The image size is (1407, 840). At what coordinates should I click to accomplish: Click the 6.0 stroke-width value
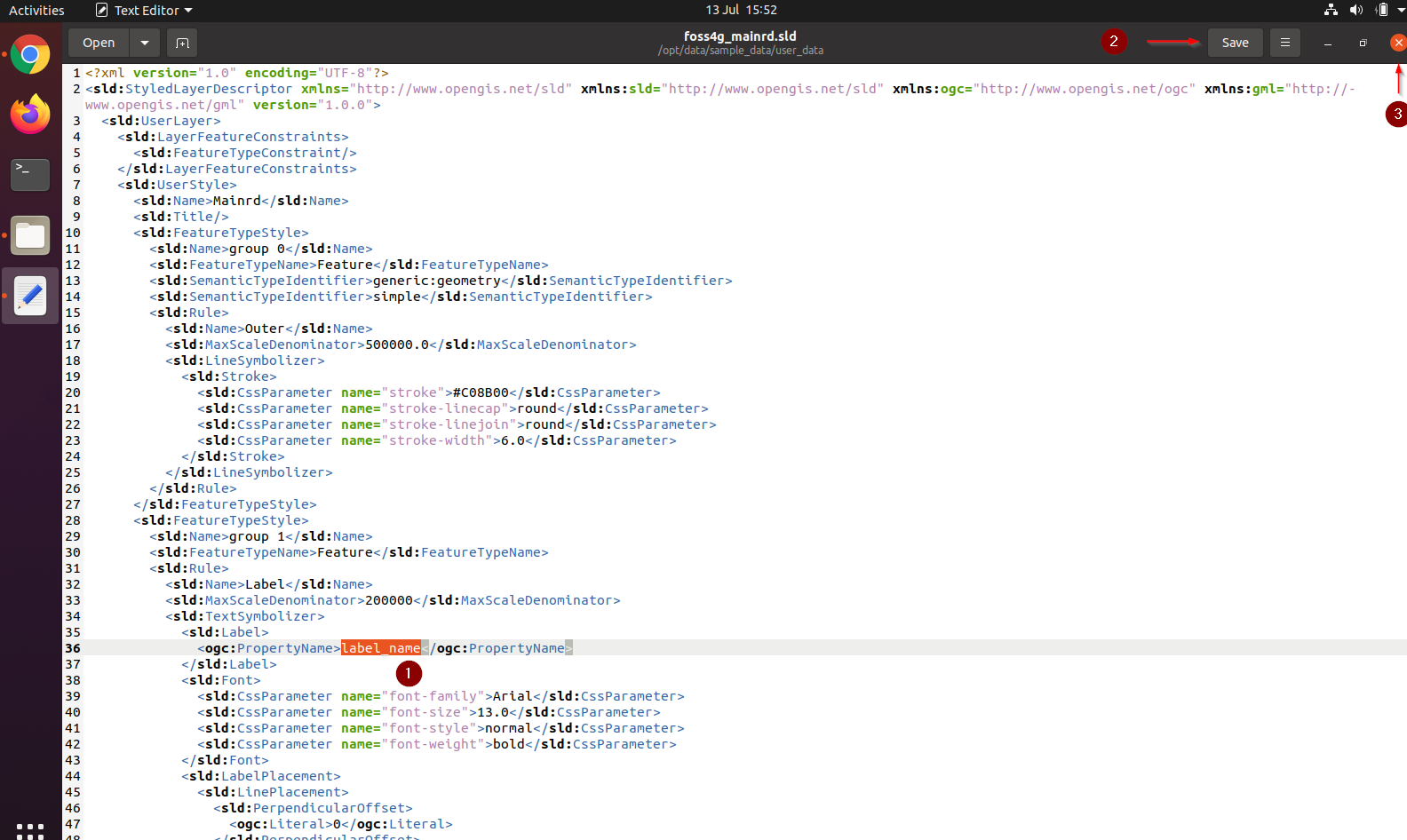(x=513, y=440)
